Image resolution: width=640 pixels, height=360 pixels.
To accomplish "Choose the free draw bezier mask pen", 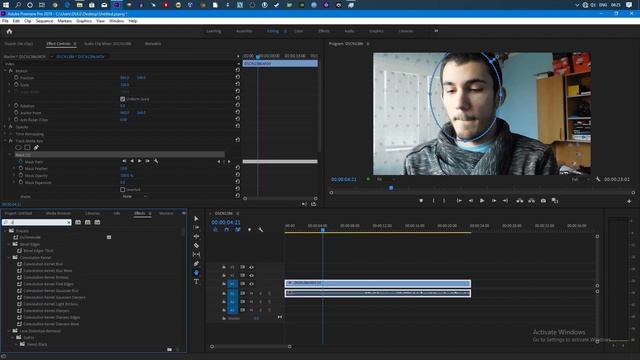I will 36,148.
